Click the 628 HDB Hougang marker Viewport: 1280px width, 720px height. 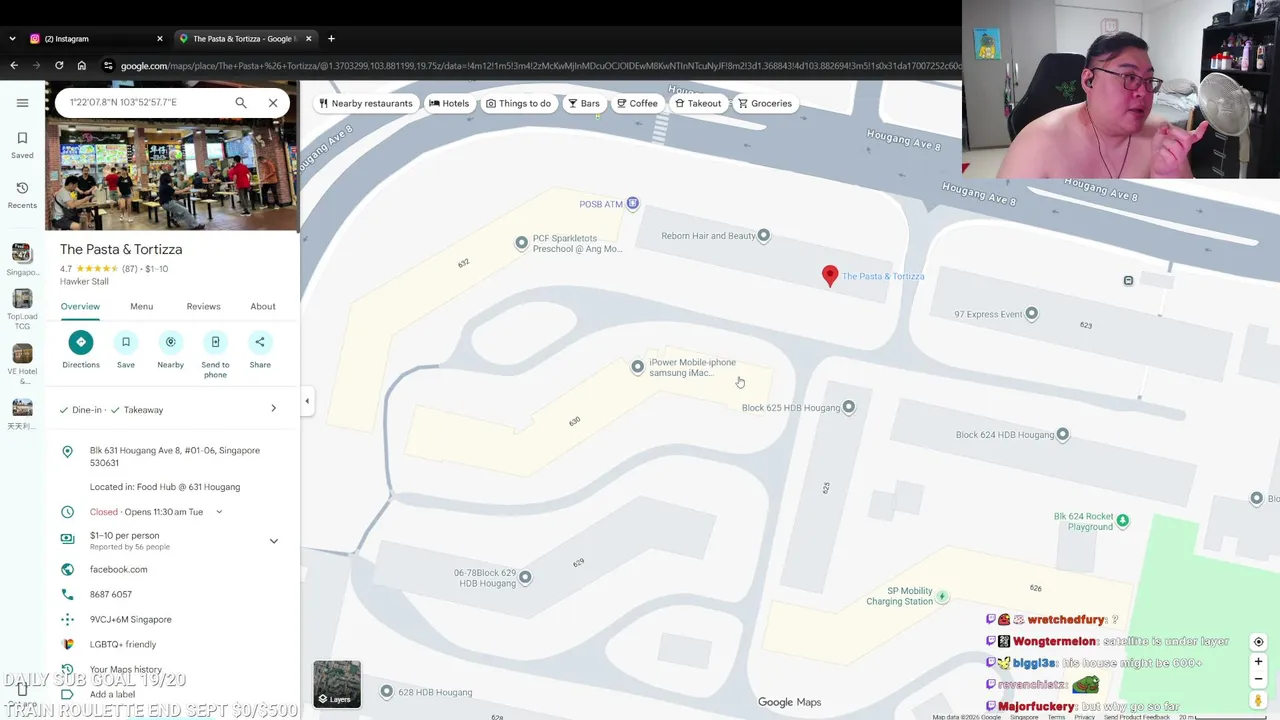387,691
